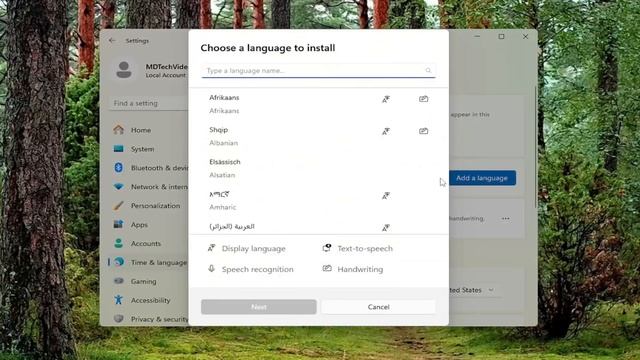Image resolution: width=640 pixels, height=360 pixels.
Task: Select the Arabic language entry at list bottom
Action: pos(318,227)
